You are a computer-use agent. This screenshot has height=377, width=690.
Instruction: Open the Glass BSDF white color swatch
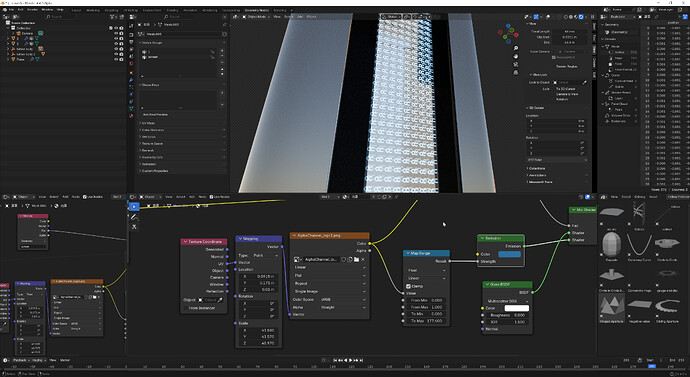click(x=516, y=308)
